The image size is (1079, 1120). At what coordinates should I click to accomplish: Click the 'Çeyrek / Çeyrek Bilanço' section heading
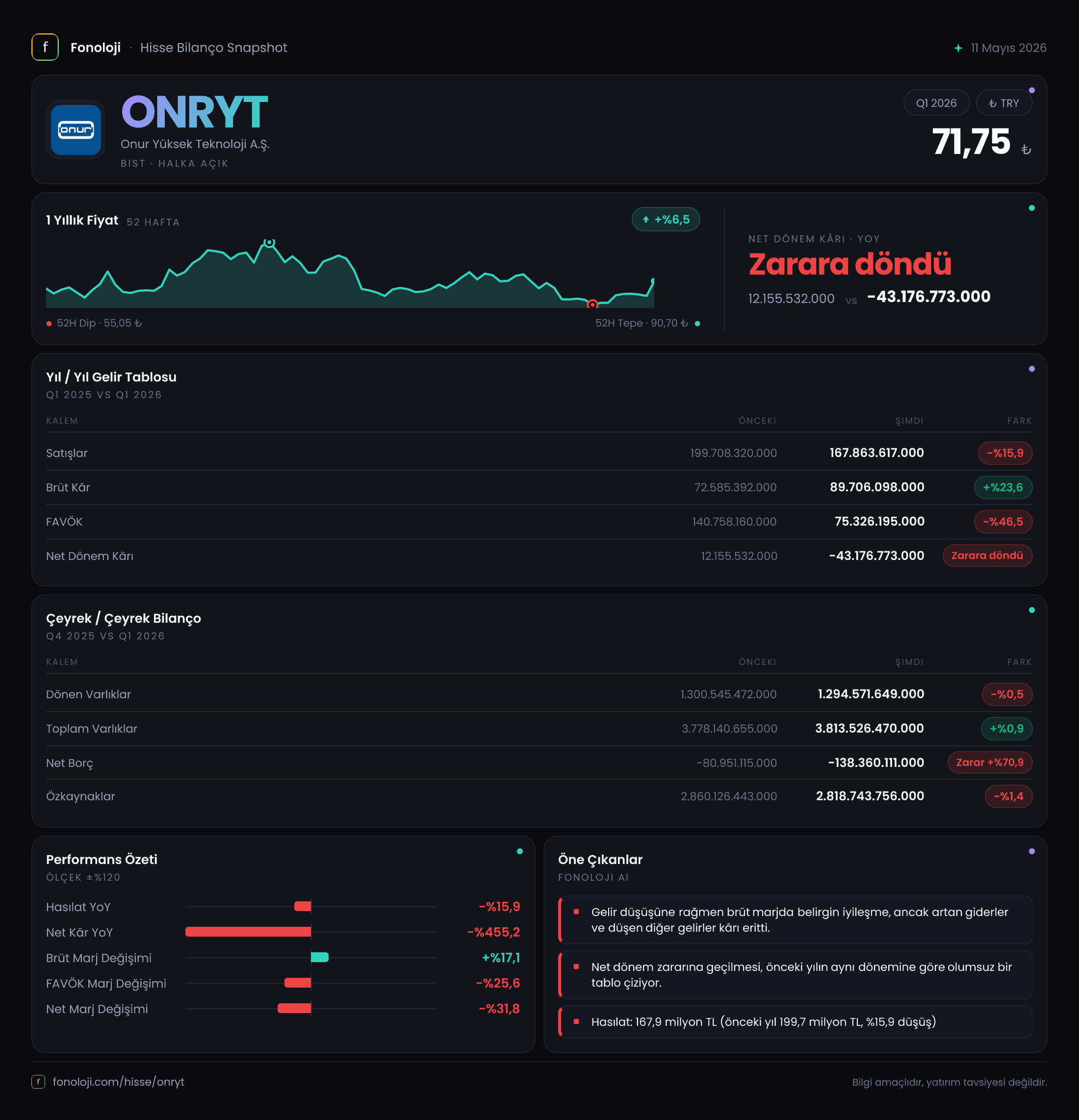[124, 618]
